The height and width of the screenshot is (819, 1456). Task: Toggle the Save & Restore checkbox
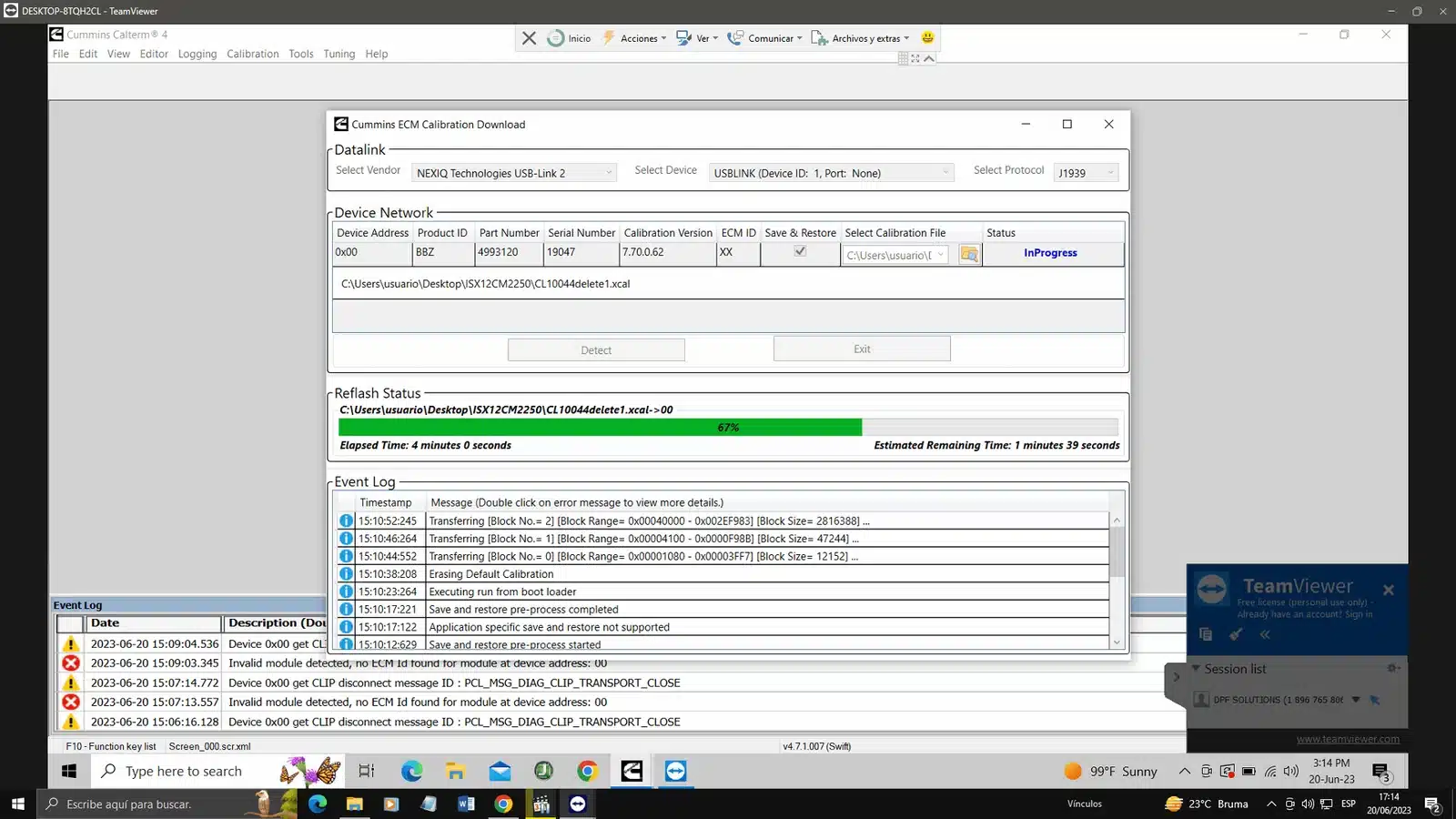coord(800,252)
